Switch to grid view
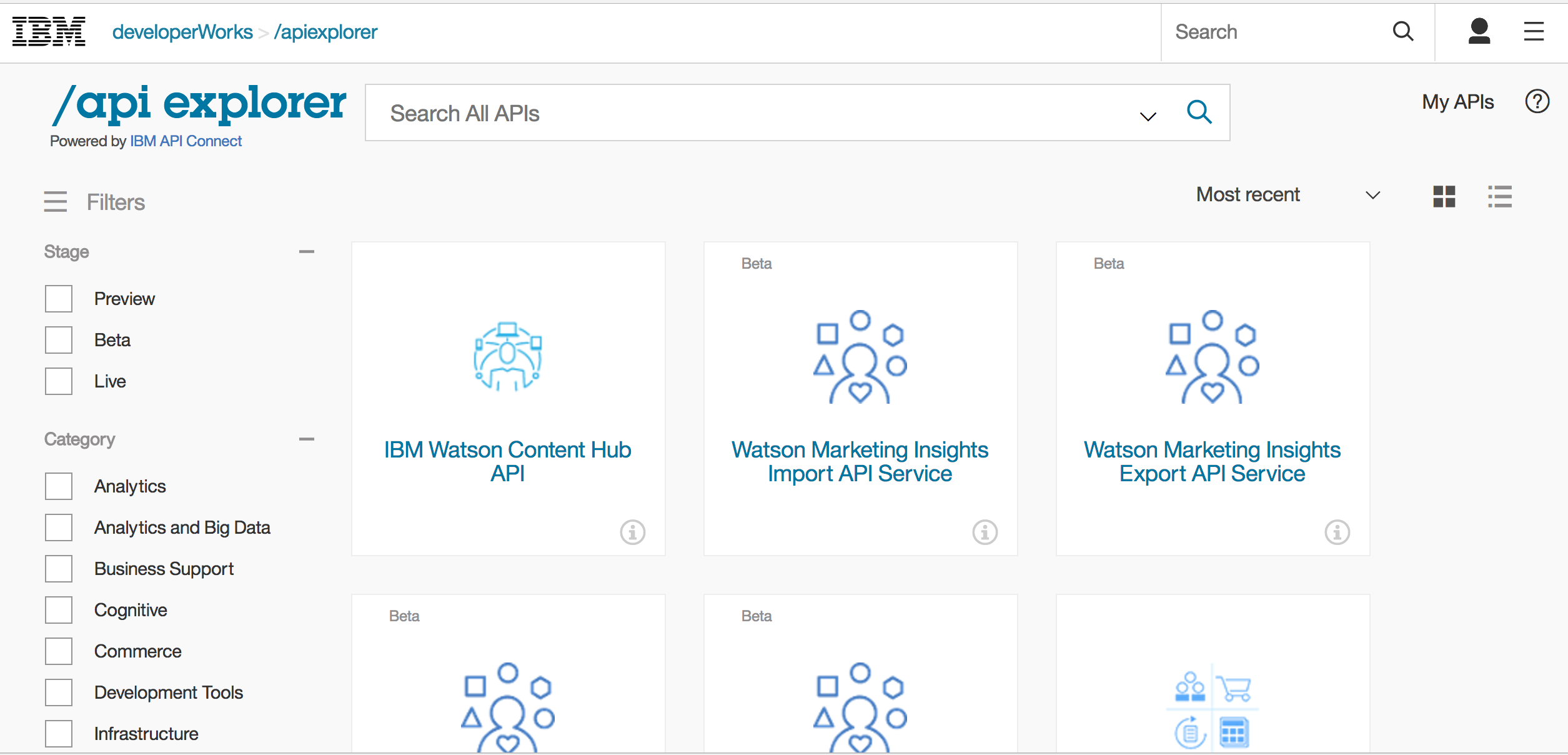 [x=1444, y=196]
